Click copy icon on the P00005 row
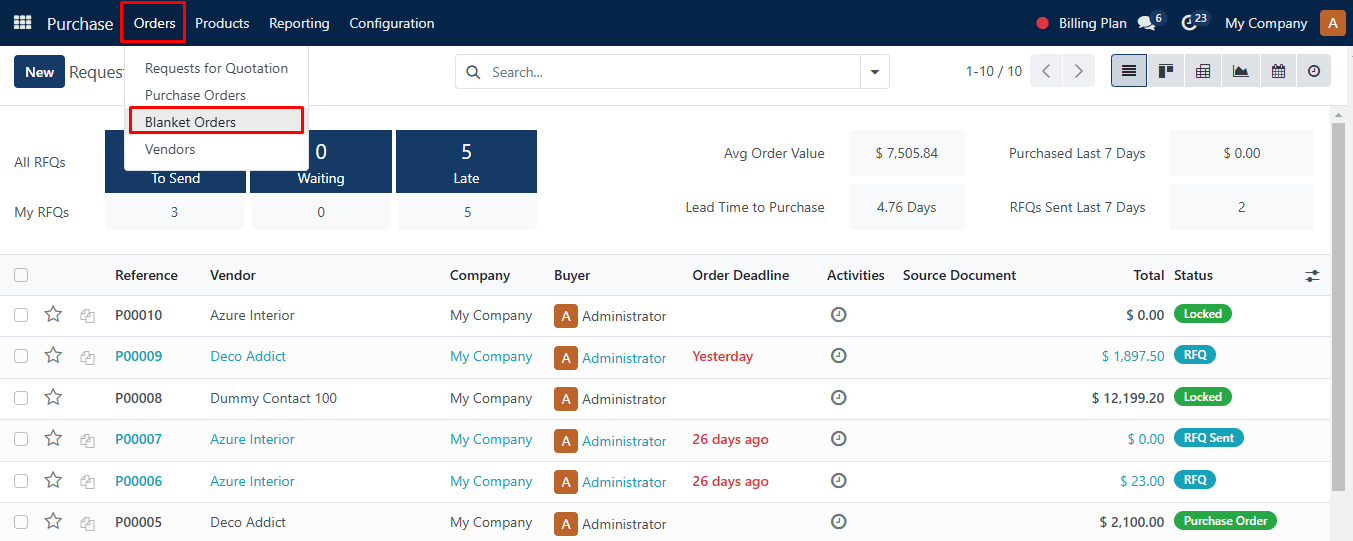Image resolution: width=1353 pixels, height=541 pixels. click(x=88, y=524)
